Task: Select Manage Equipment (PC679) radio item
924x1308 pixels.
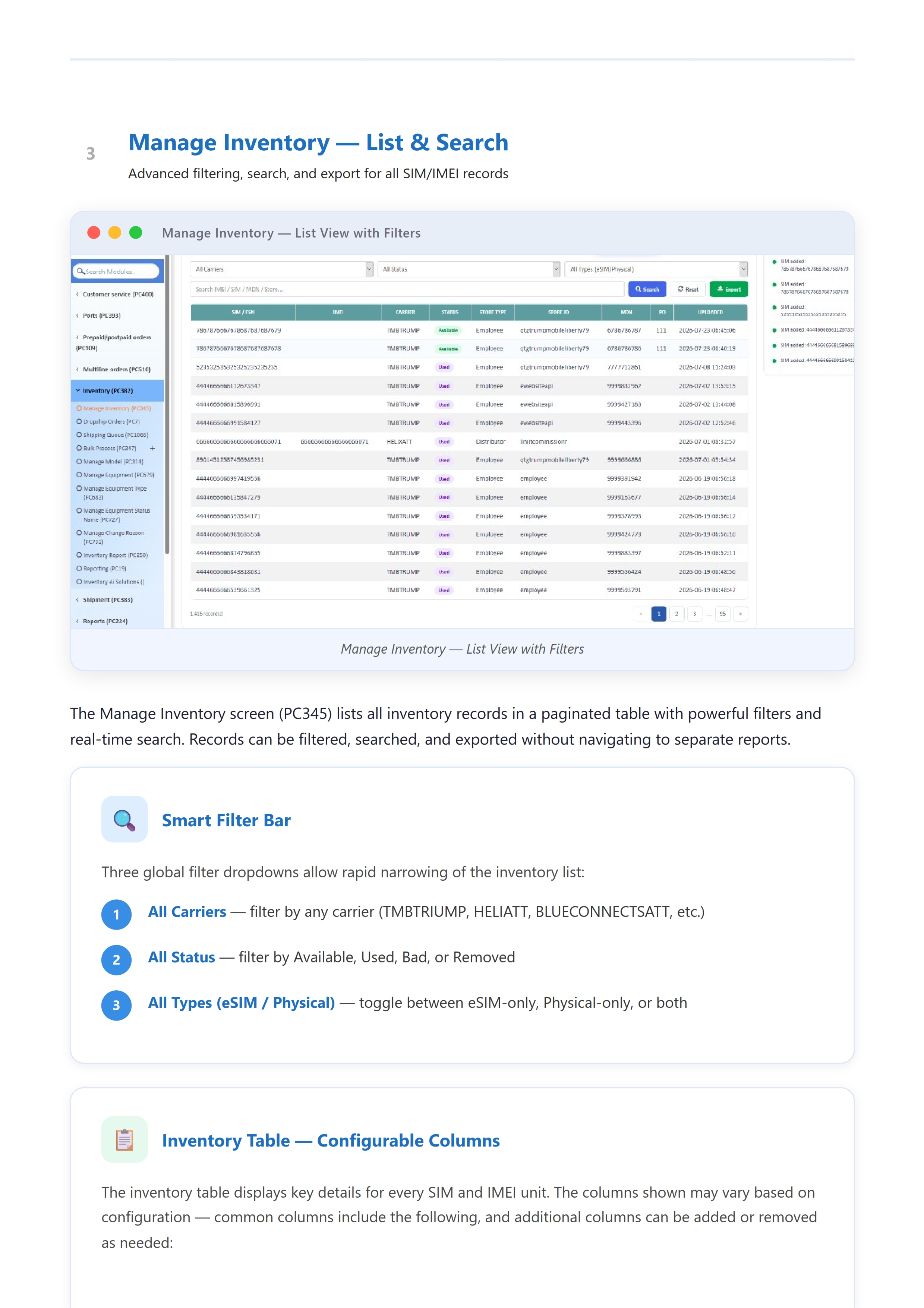Action: (x=116, y=475)
